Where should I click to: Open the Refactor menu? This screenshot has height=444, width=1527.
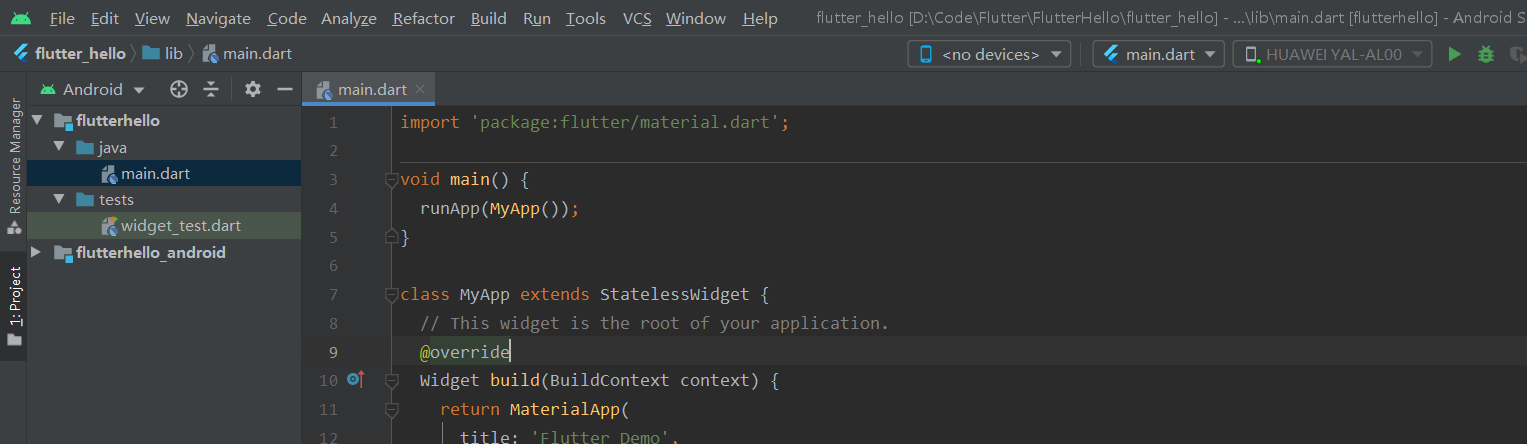(x=424, y=18)
